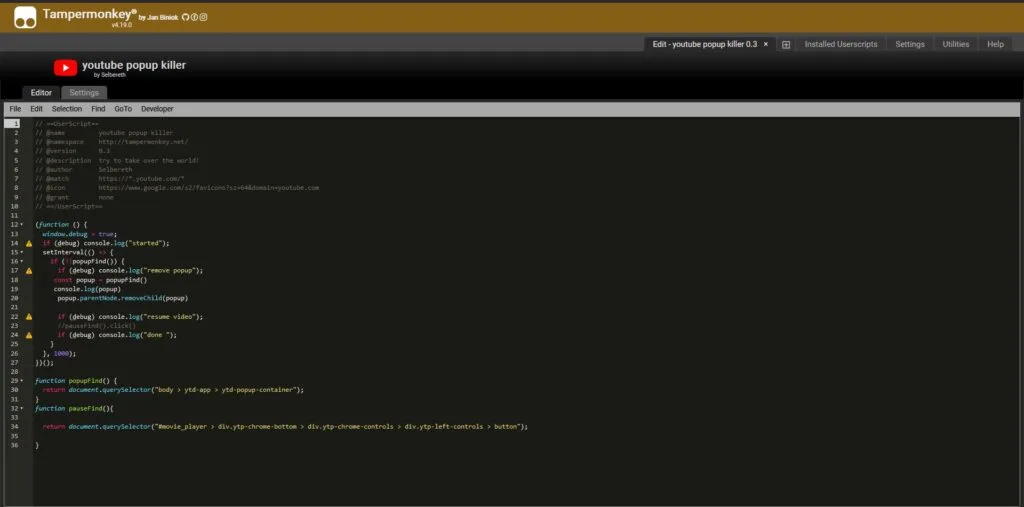
Task: Collapse the code fold at line 12
Action: (22, 225)
